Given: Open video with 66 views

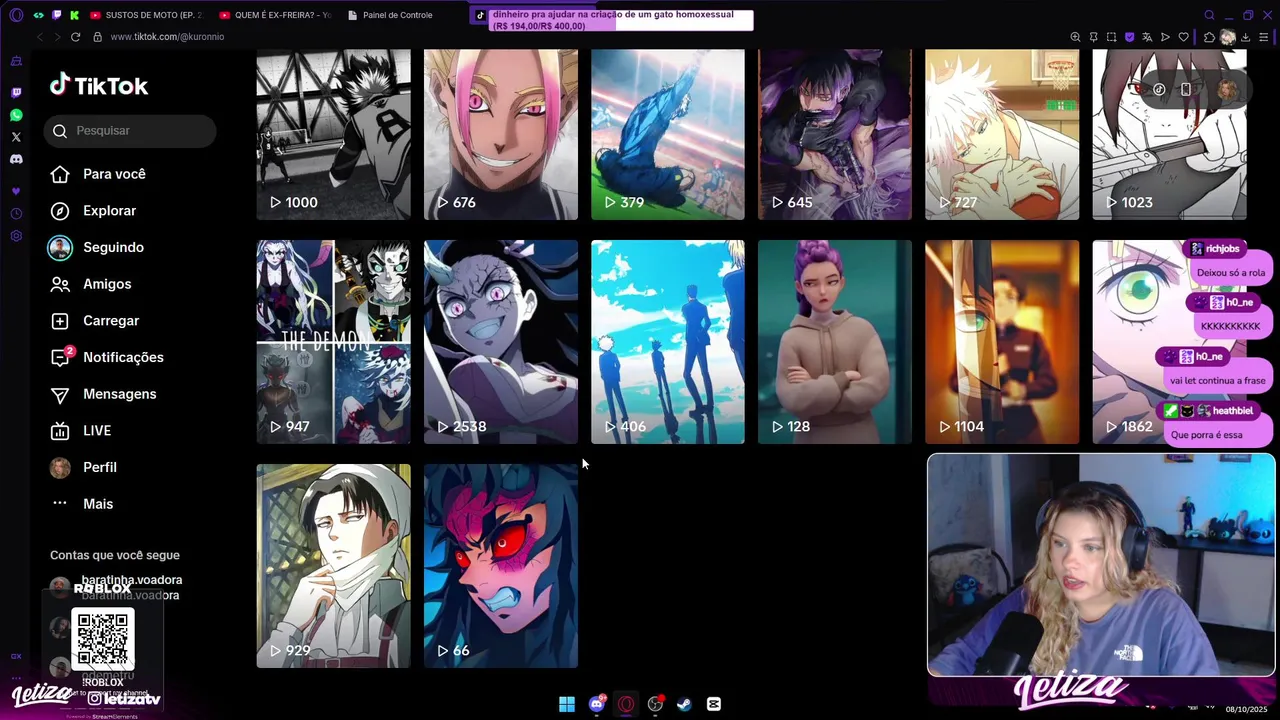Looking at the screenshot, I should click(x=501, y=566).
